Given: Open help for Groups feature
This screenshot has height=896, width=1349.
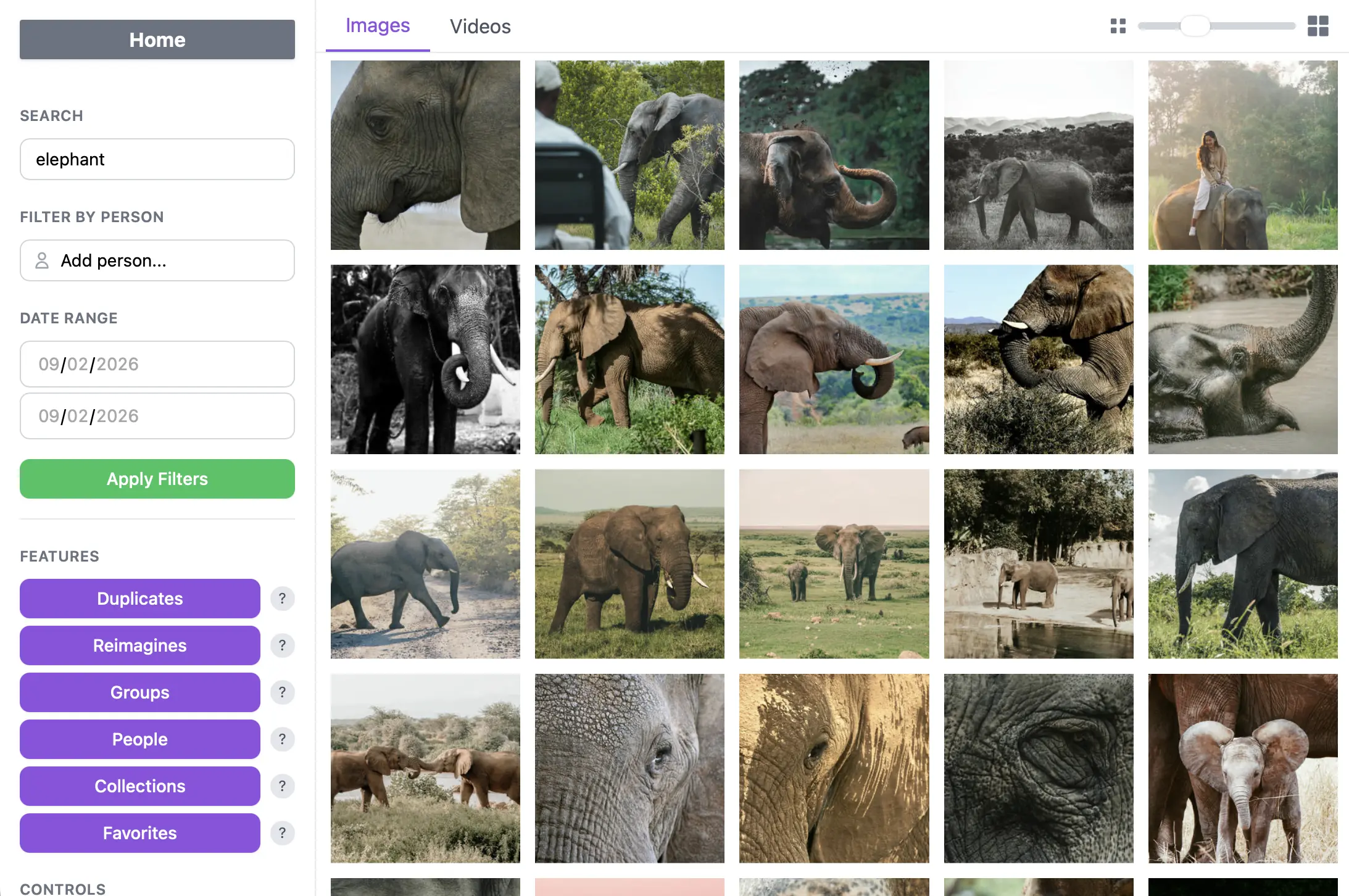Looking at the screenshot, I should tap(282, 692).
